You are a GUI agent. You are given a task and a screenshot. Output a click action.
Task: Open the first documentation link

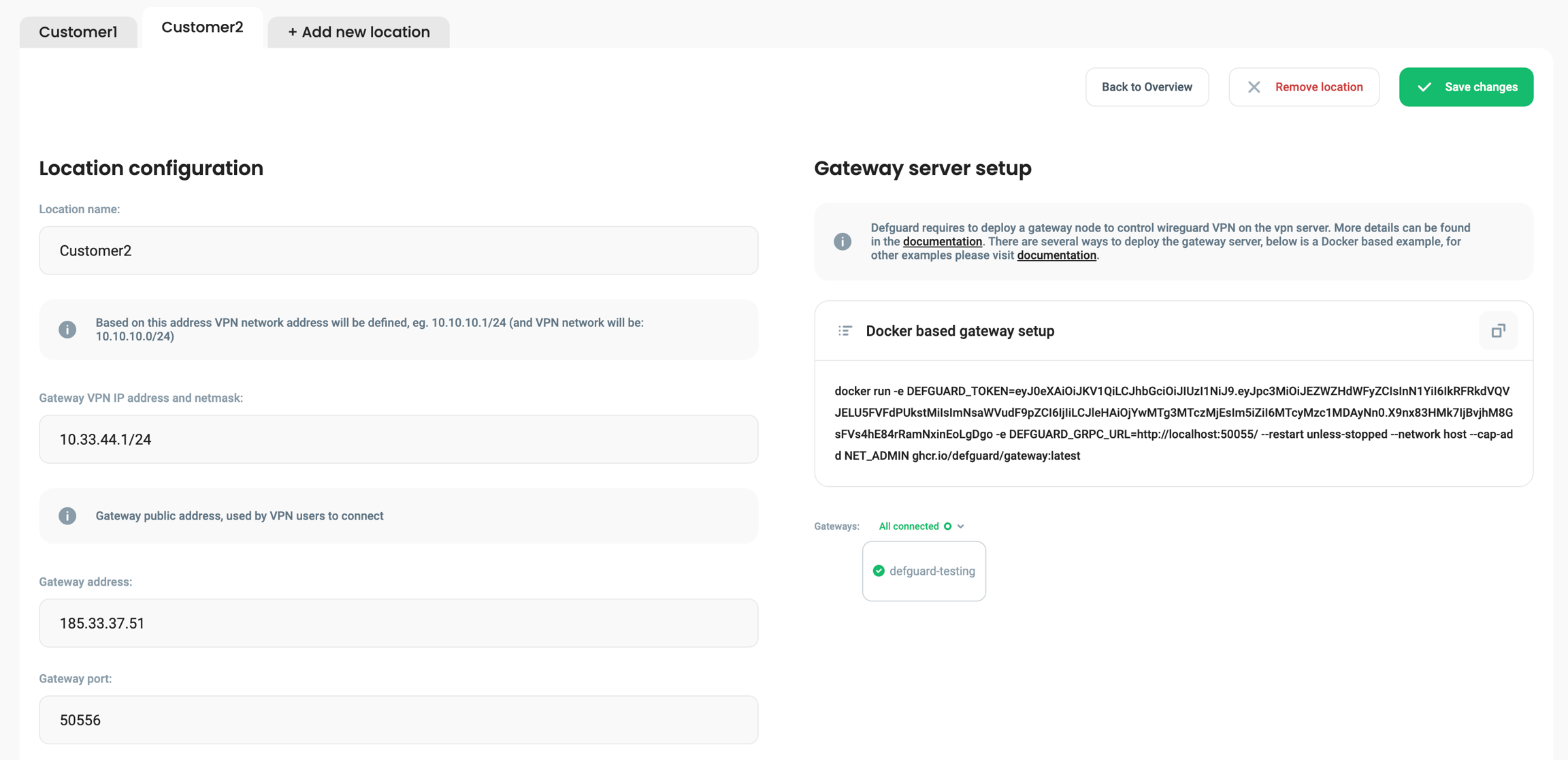click(942, 242)
